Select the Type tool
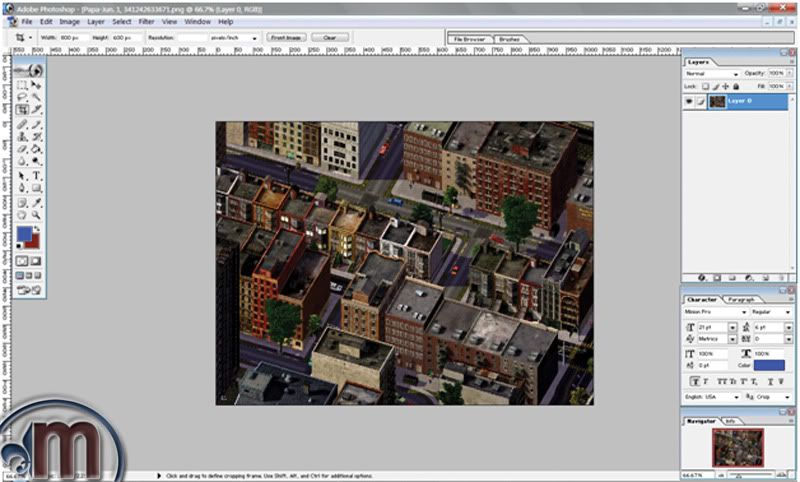This screenshot has width=800, height=482. (37, 175)
